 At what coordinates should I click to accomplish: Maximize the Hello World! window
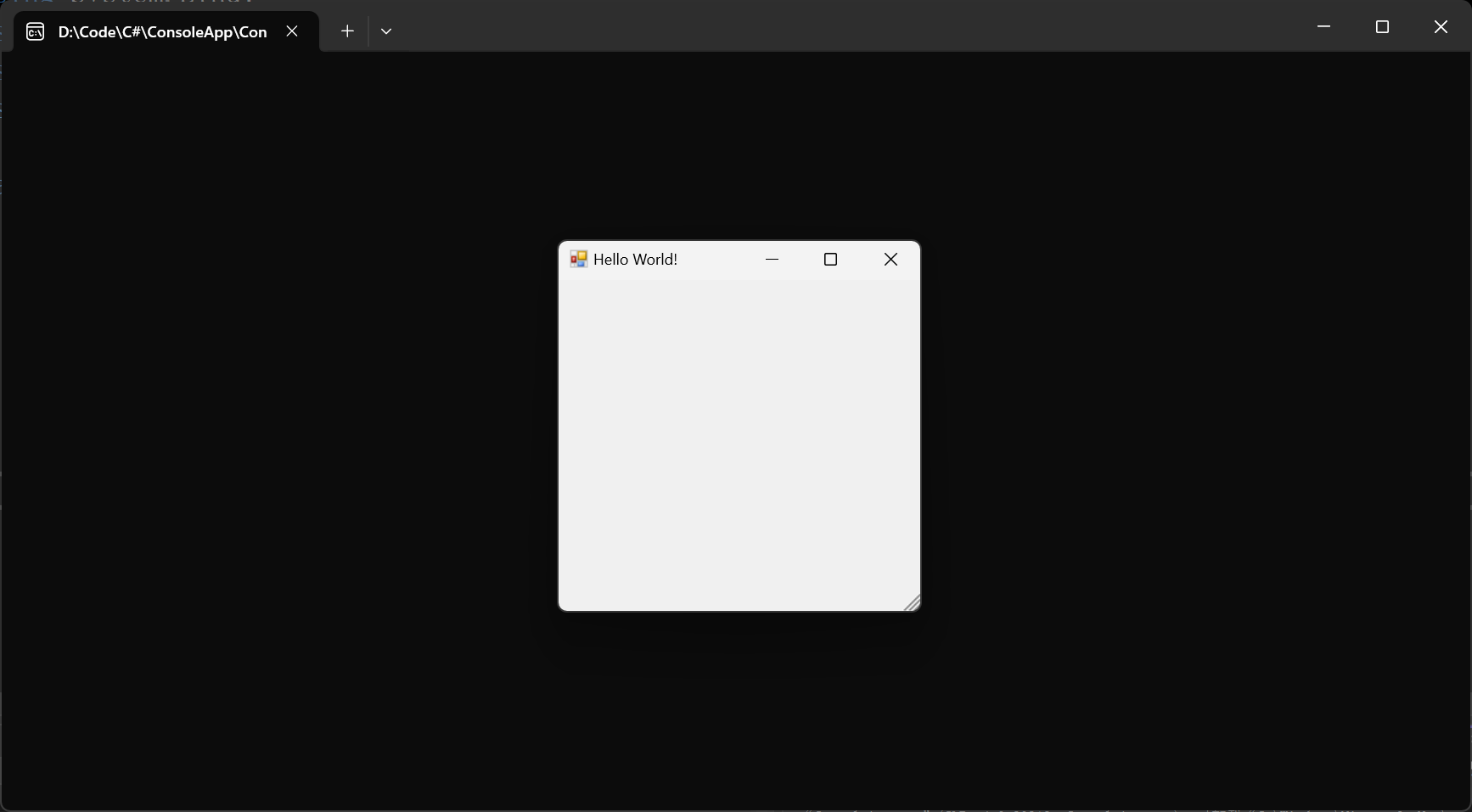pyautogui.click(x=831, y=260)
